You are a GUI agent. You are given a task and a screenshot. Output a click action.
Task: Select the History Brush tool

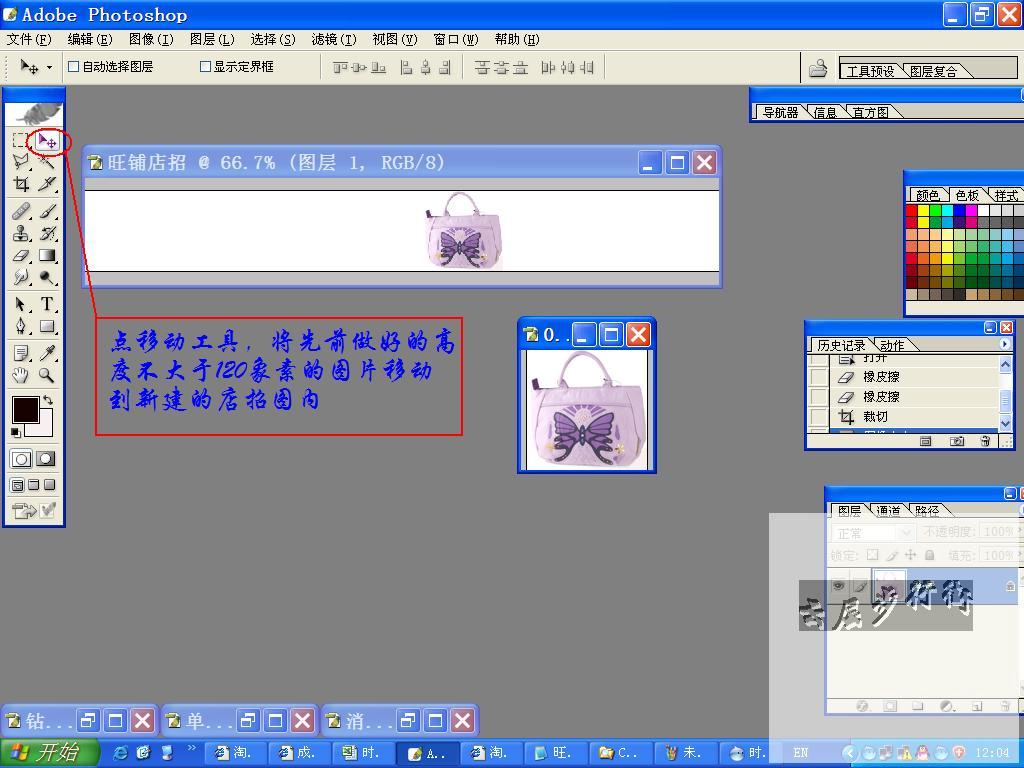pos(47,233)
